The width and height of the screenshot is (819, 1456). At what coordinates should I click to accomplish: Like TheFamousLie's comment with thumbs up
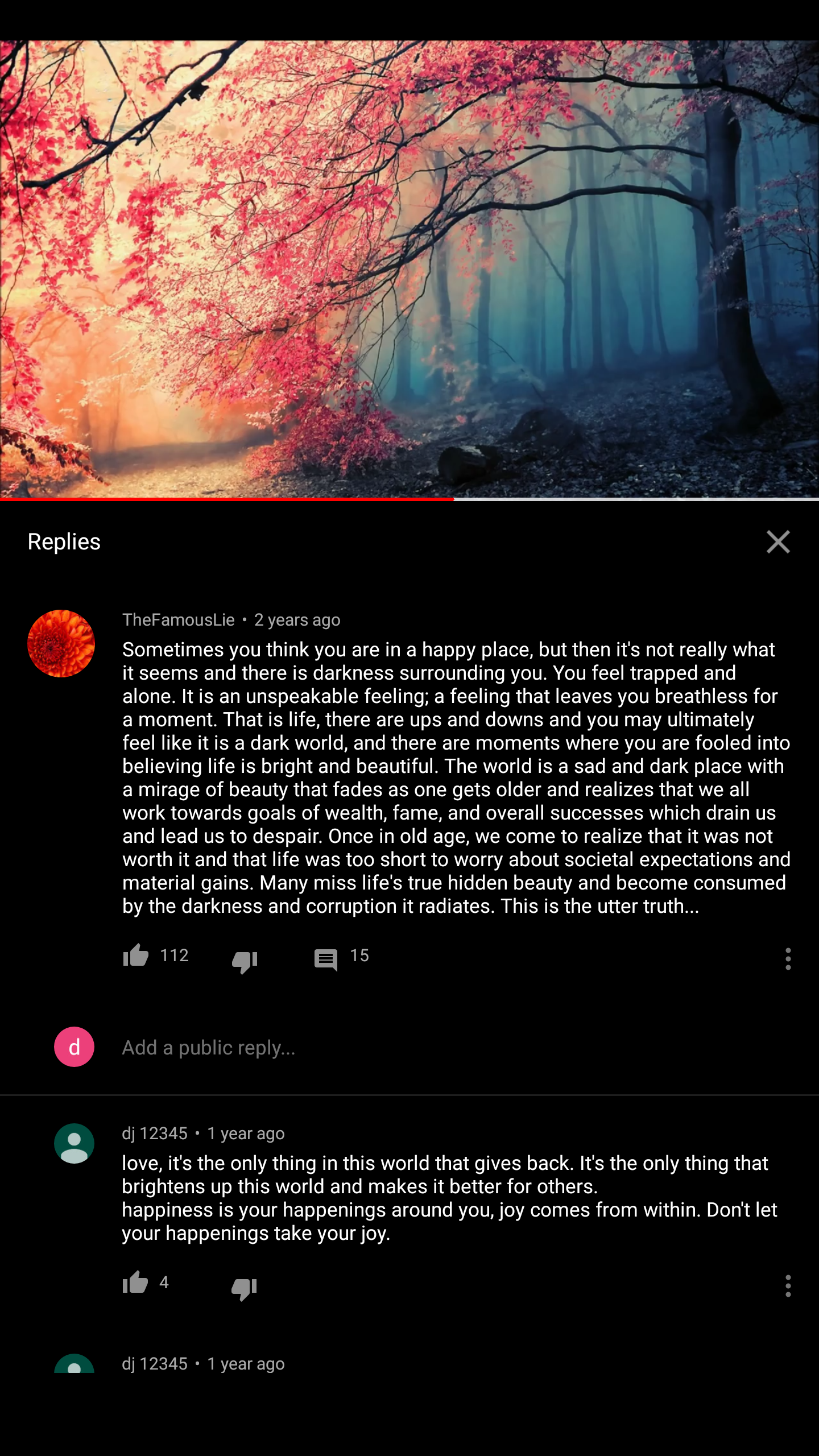pos(135,956)
